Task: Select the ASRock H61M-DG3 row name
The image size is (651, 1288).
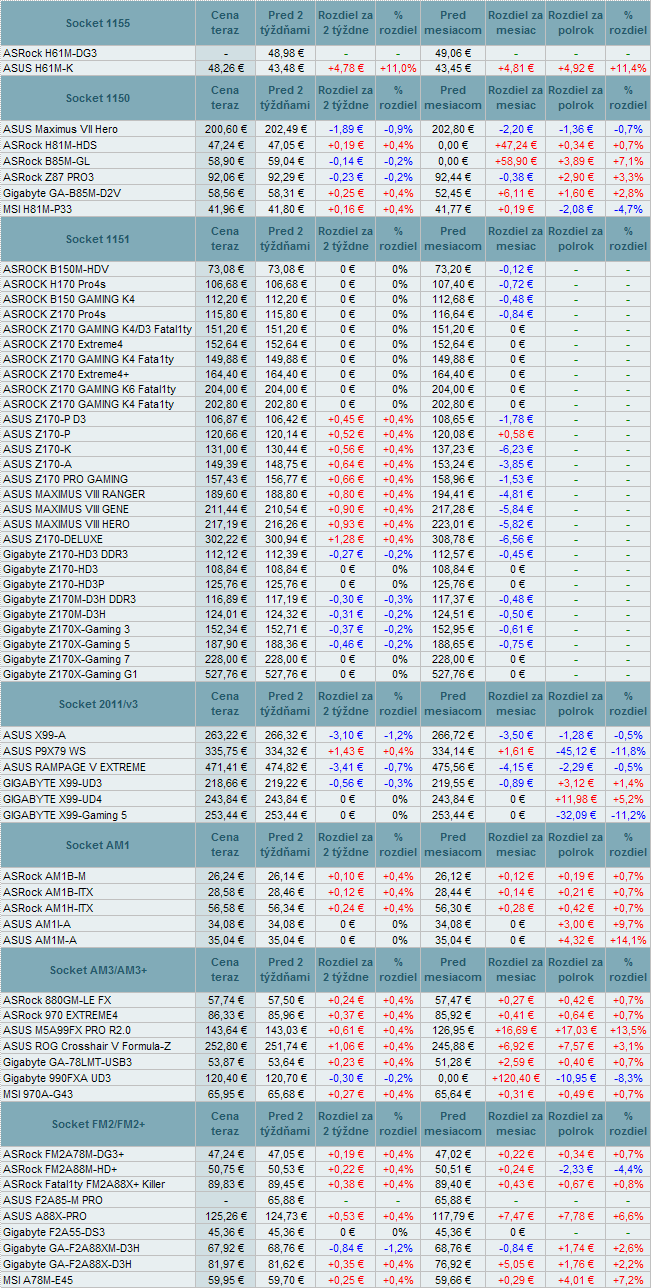Action: point(50,52)
